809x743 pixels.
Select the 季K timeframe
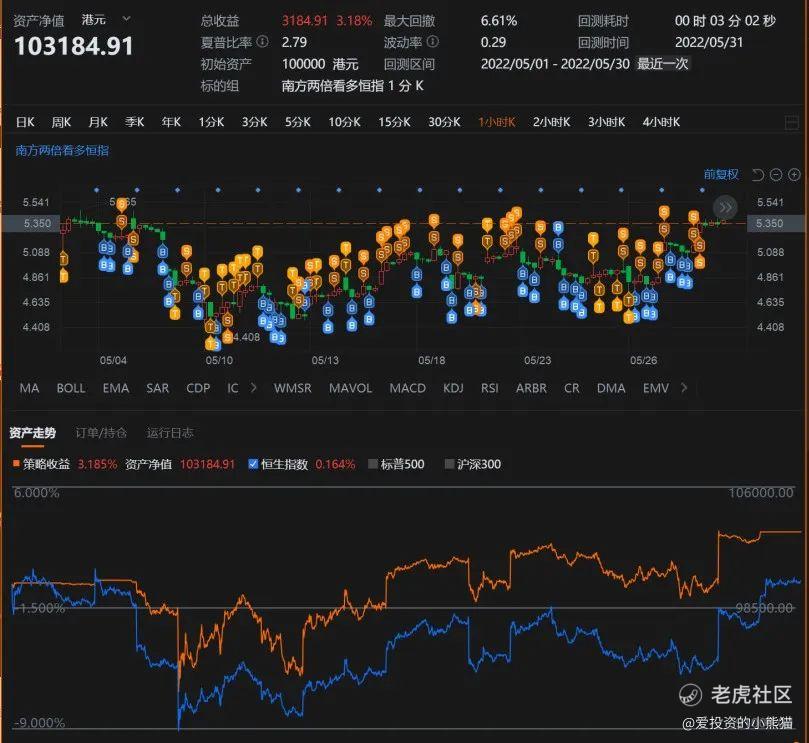[135, 122]
